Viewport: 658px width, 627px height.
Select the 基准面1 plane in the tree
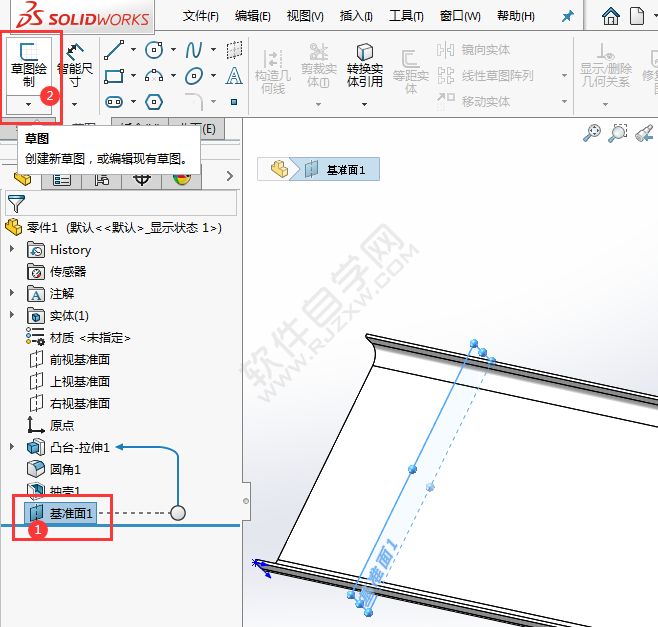pos(61,513)
